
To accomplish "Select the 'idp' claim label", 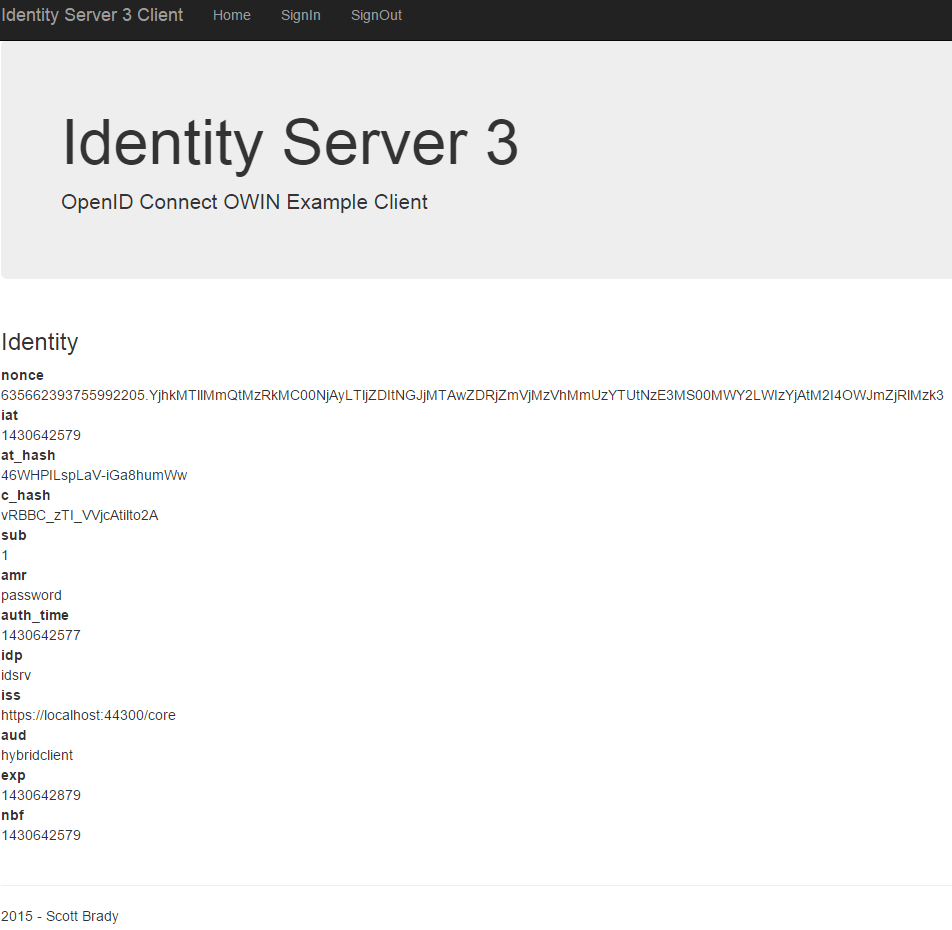I will (12, 656).
